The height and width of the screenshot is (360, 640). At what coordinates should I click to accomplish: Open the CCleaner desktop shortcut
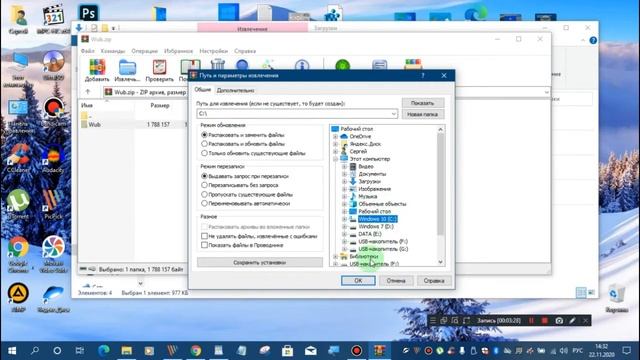pos(18,158)
